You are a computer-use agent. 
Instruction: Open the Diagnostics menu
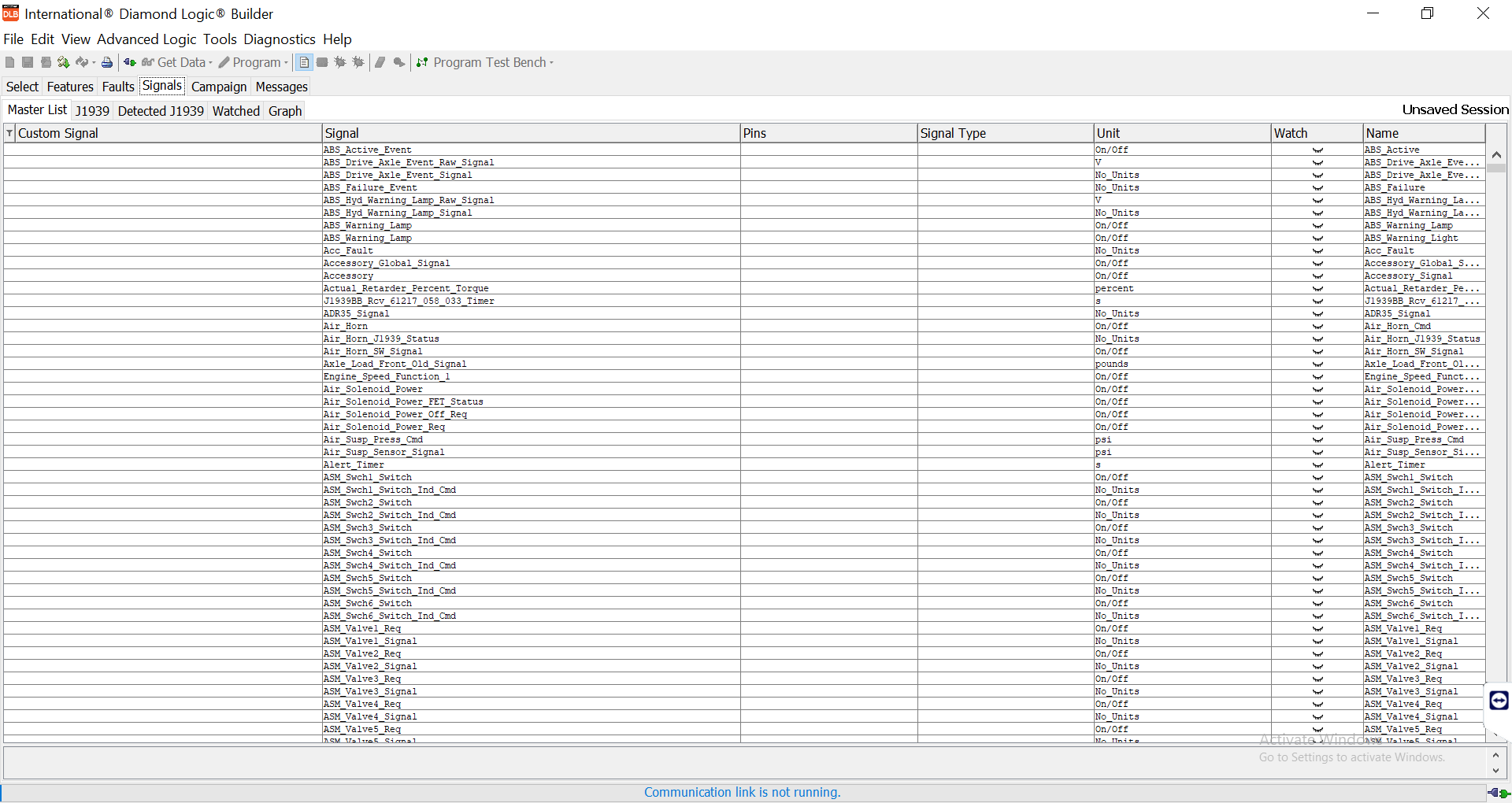pos(280,39)
